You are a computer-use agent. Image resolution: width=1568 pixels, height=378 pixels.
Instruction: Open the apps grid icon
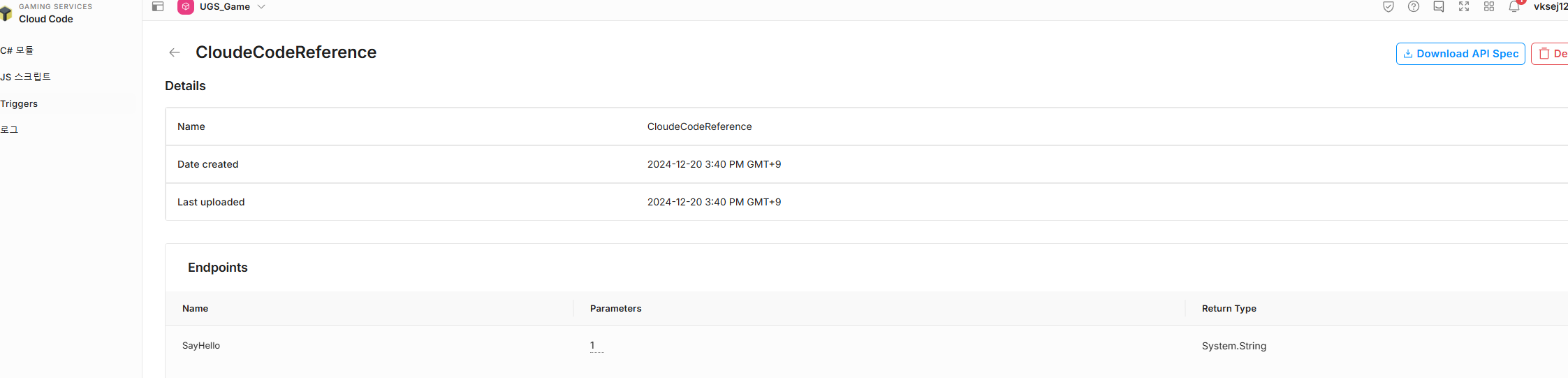click(x=1489, y=7)
